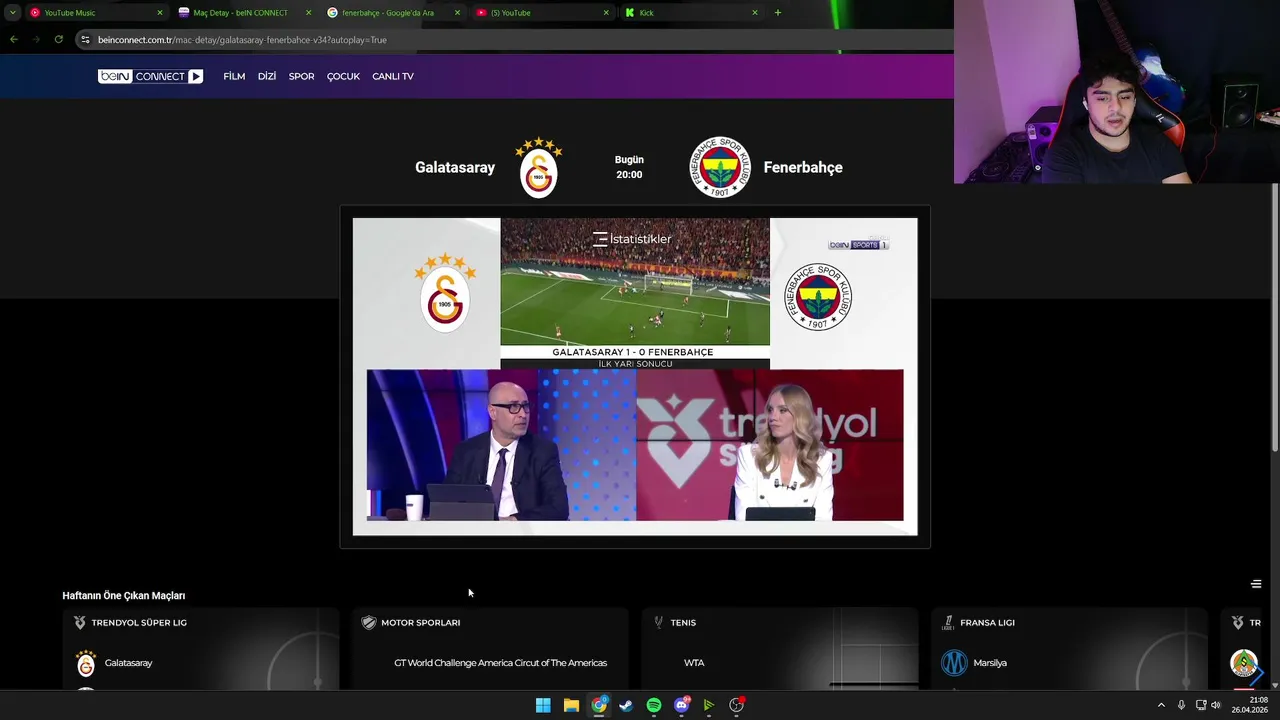Open Steam from the taskbar
This screenshot has height=720, width=1280.
626,705
